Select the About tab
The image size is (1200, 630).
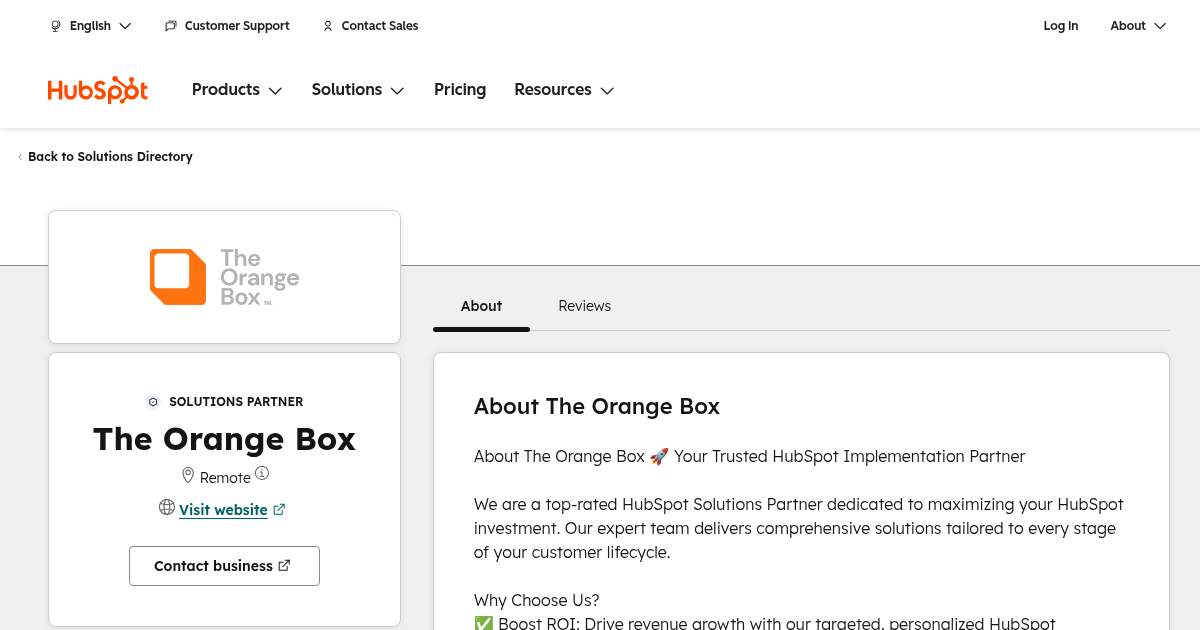(x=481, y=306)
